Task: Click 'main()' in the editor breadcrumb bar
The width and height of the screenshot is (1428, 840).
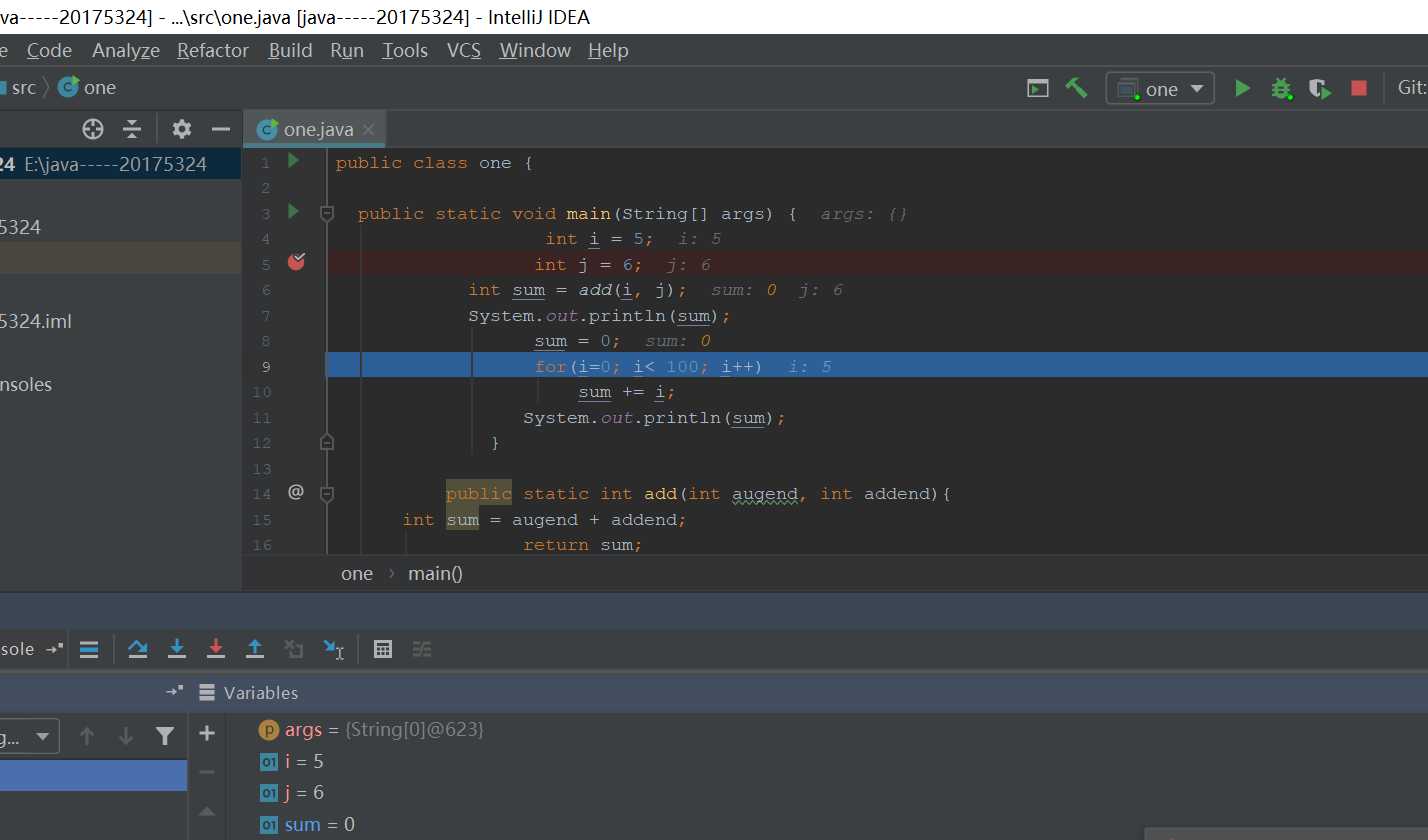Action: 435,574
